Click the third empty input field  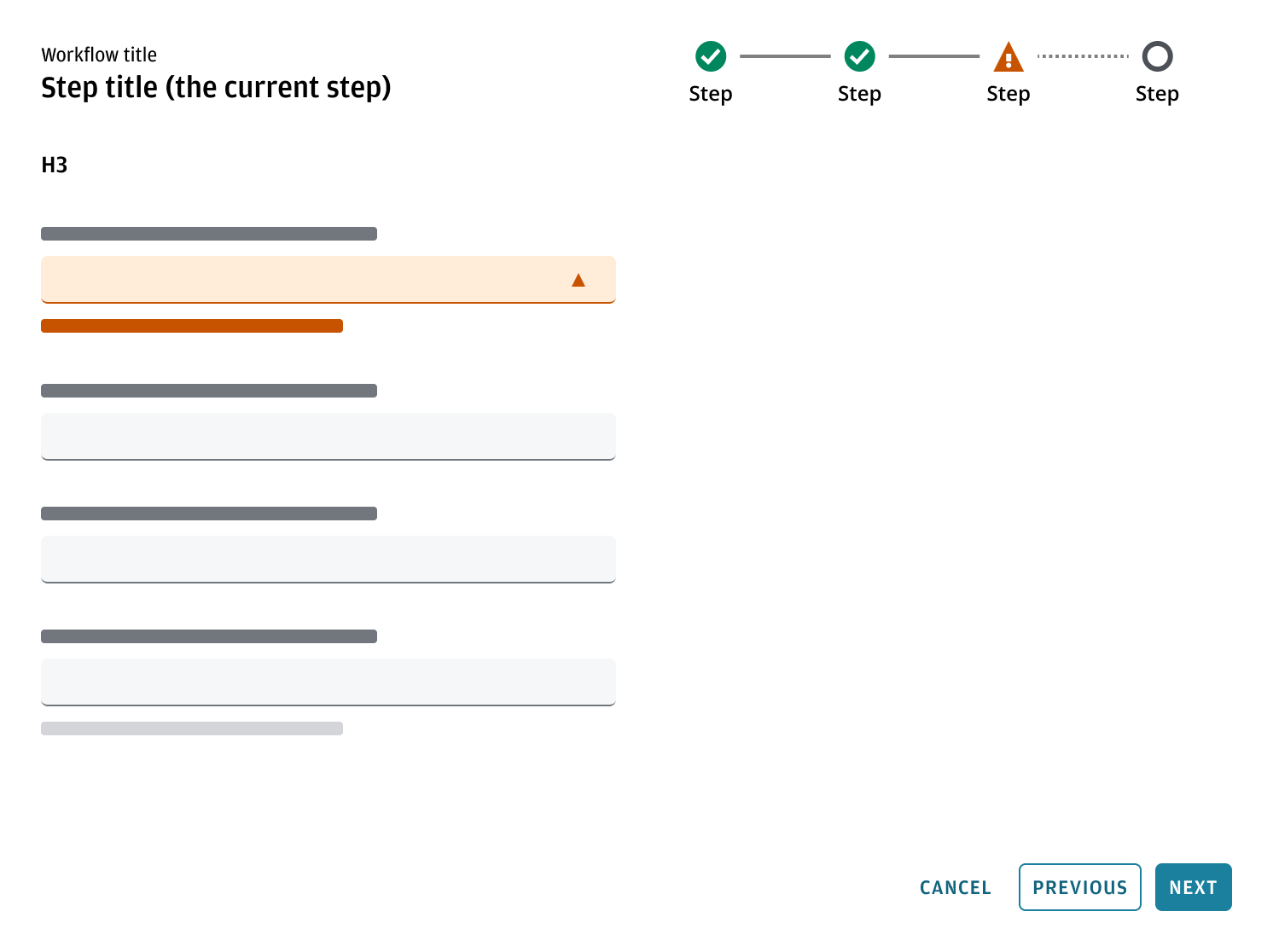[328, 560]
